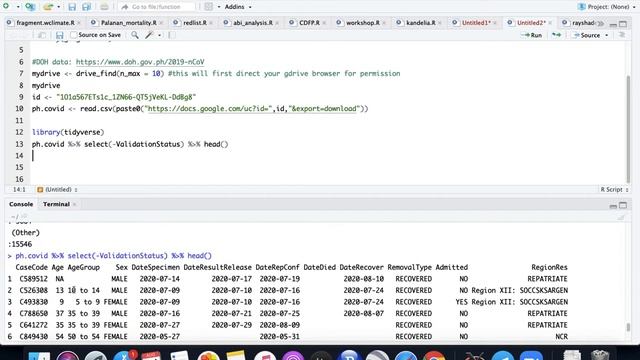Screen dimensions: 640x360
Task: Create a new file with the green plus icon
Action: tap(6, 6)
